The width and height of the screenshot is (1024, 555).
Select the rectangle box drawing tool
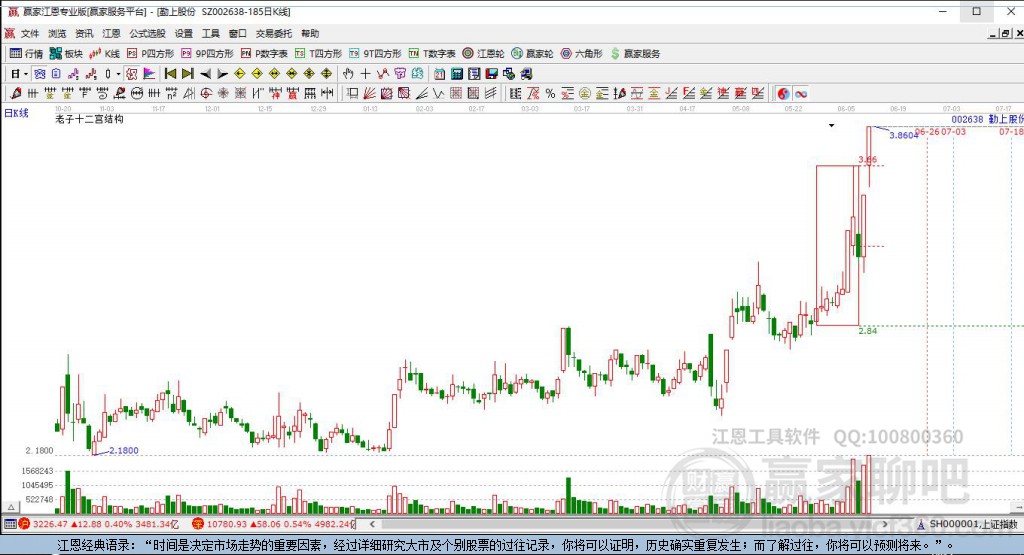353,93
